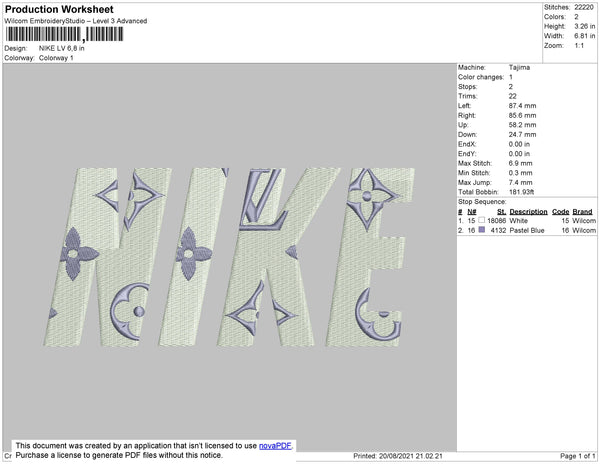Viewport: 600px width, 464px height.
Task: Select the zoom value '1:1'
Action: (x=579, y=46)
